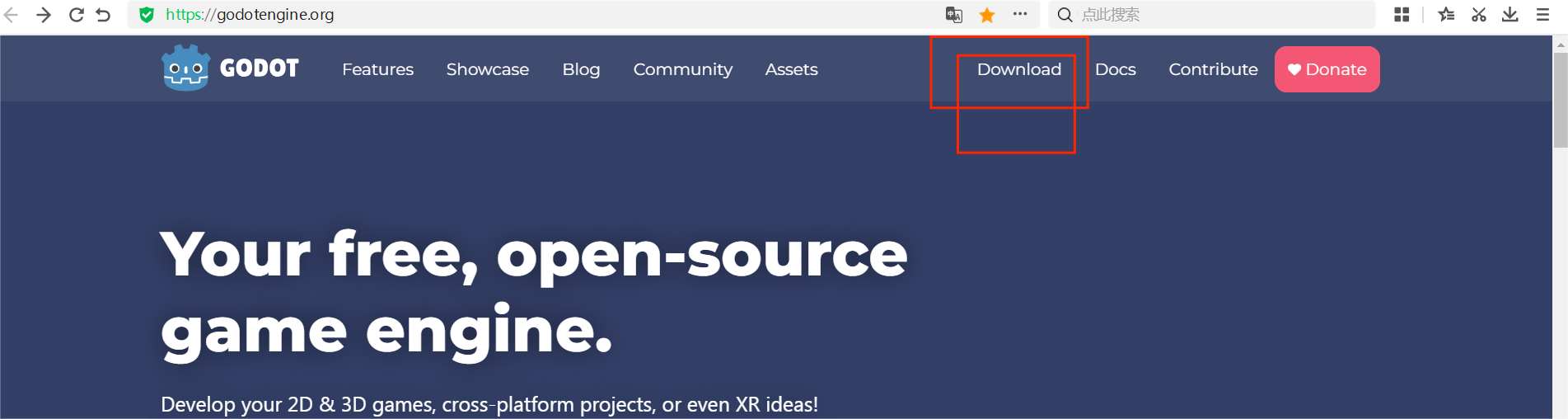This screenshot has width=1568, height=419.
Task: Click the undo/restore tab arrow icon
Action: click(103, 15)
